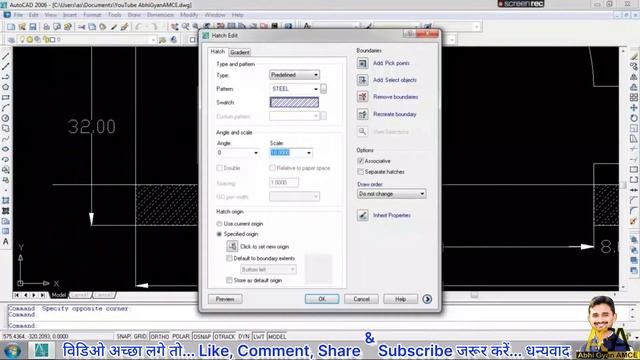Open the Draw order dropdown
Viewport: 640px width, 360px height.
click(x=391, y=194)
